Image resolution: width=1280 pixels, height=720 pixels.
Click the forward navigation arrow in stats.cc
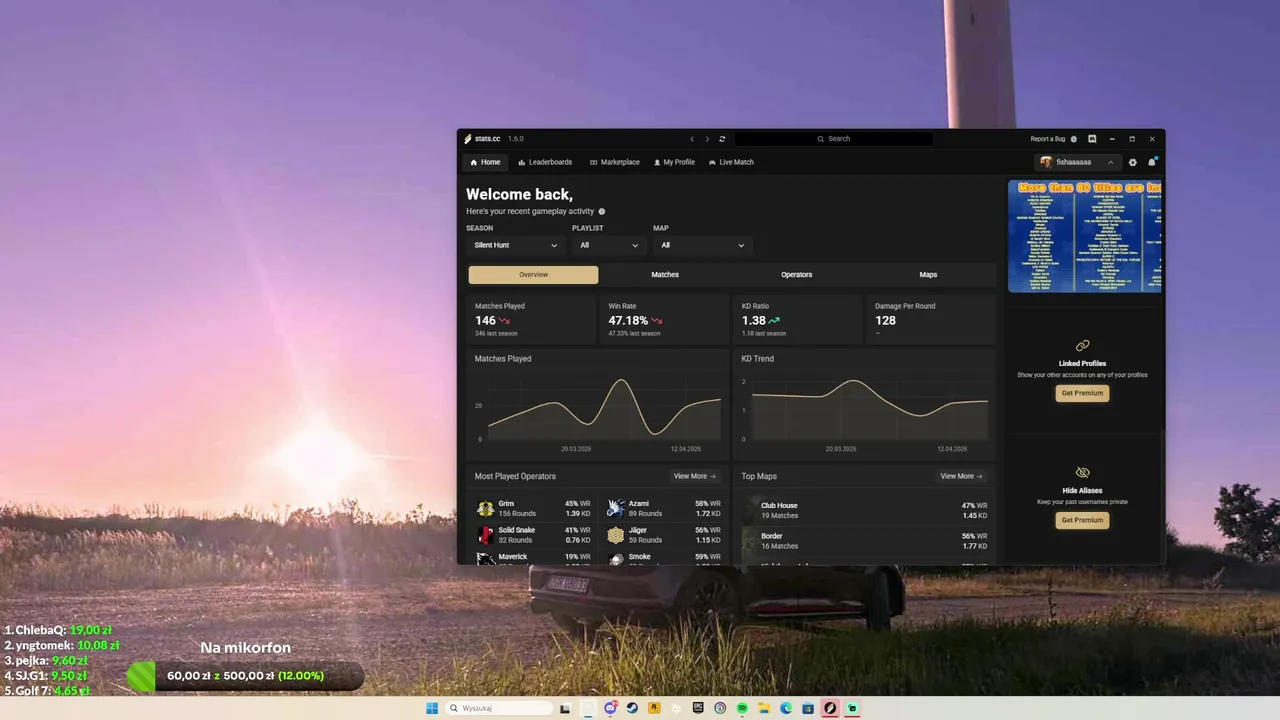(x=707, y=139)
